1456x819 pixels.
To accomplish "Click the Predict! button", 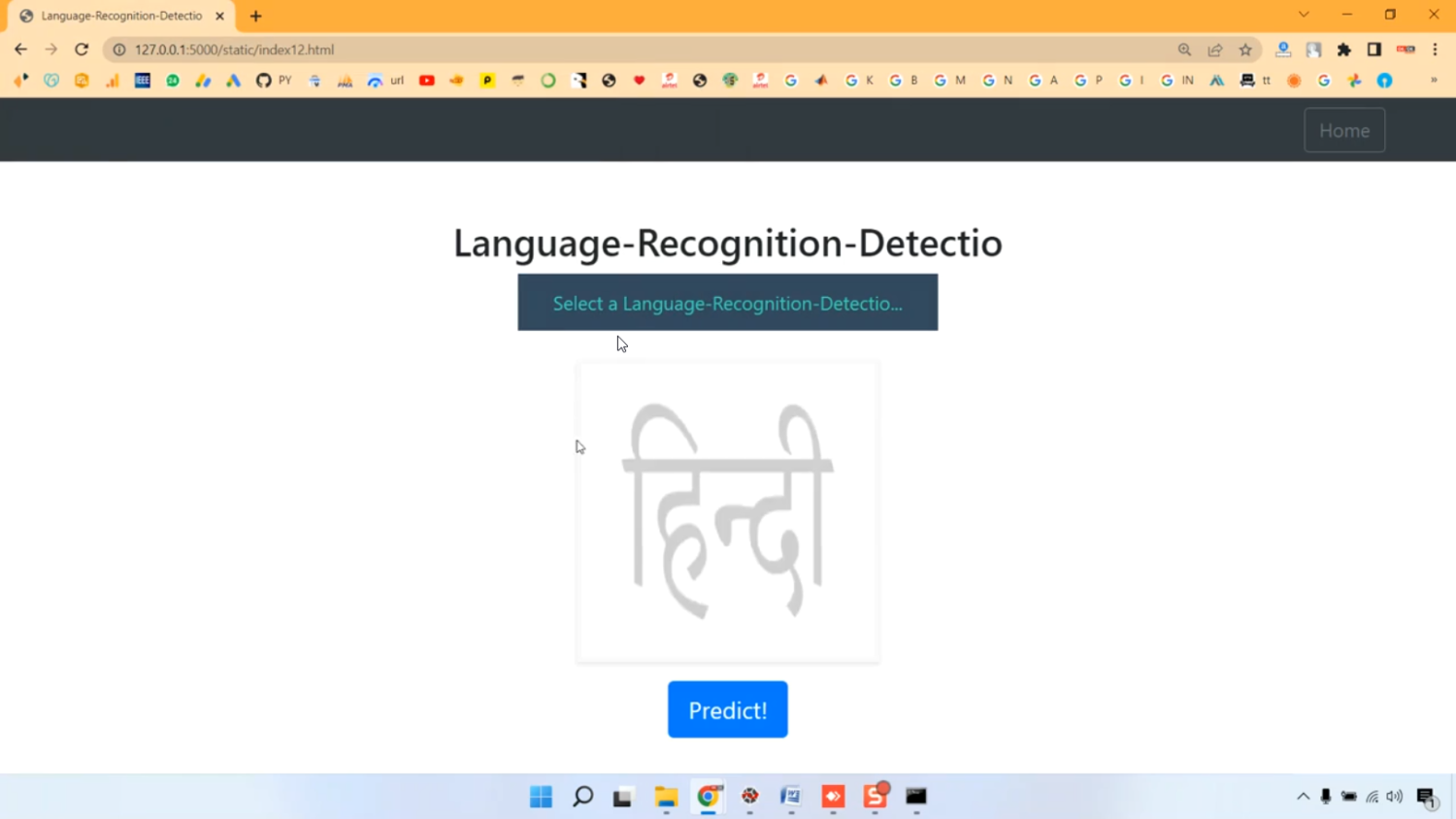I will [728, 709].
